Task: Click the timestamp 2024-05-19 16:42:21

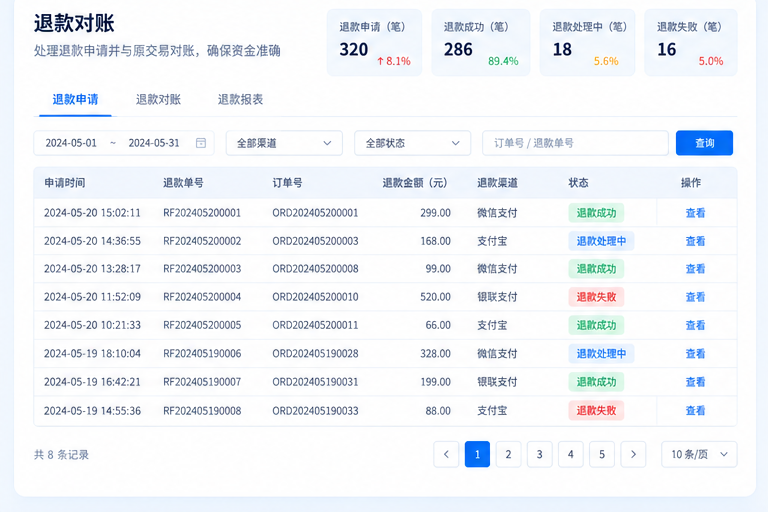Action: 92,382
